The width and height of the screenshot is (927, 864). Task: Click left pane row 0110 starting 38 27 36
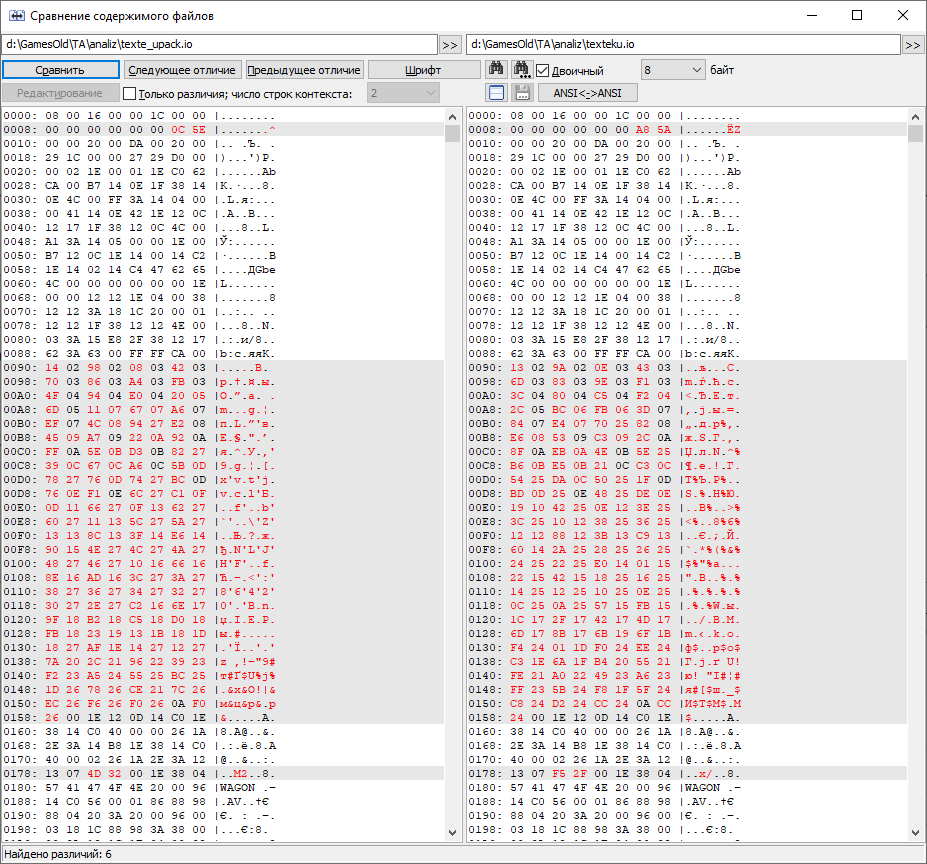tap(223, 591)
